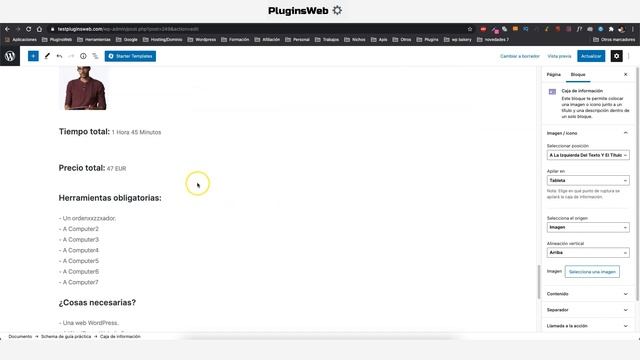This screenshot has width=640, height=360.
Task: Switch to the Bloque tab
Action: [578, 74]
